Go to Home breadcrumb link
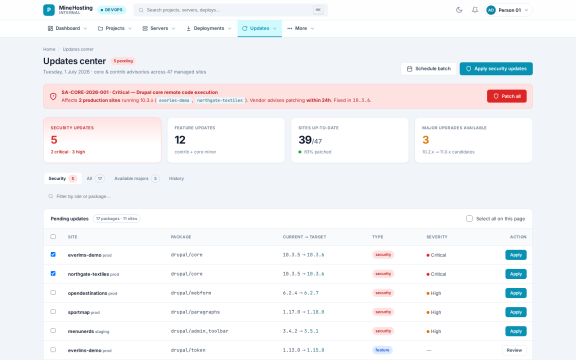Image resolution: width=576 pixels, height=360 pixels. (49, 49)
